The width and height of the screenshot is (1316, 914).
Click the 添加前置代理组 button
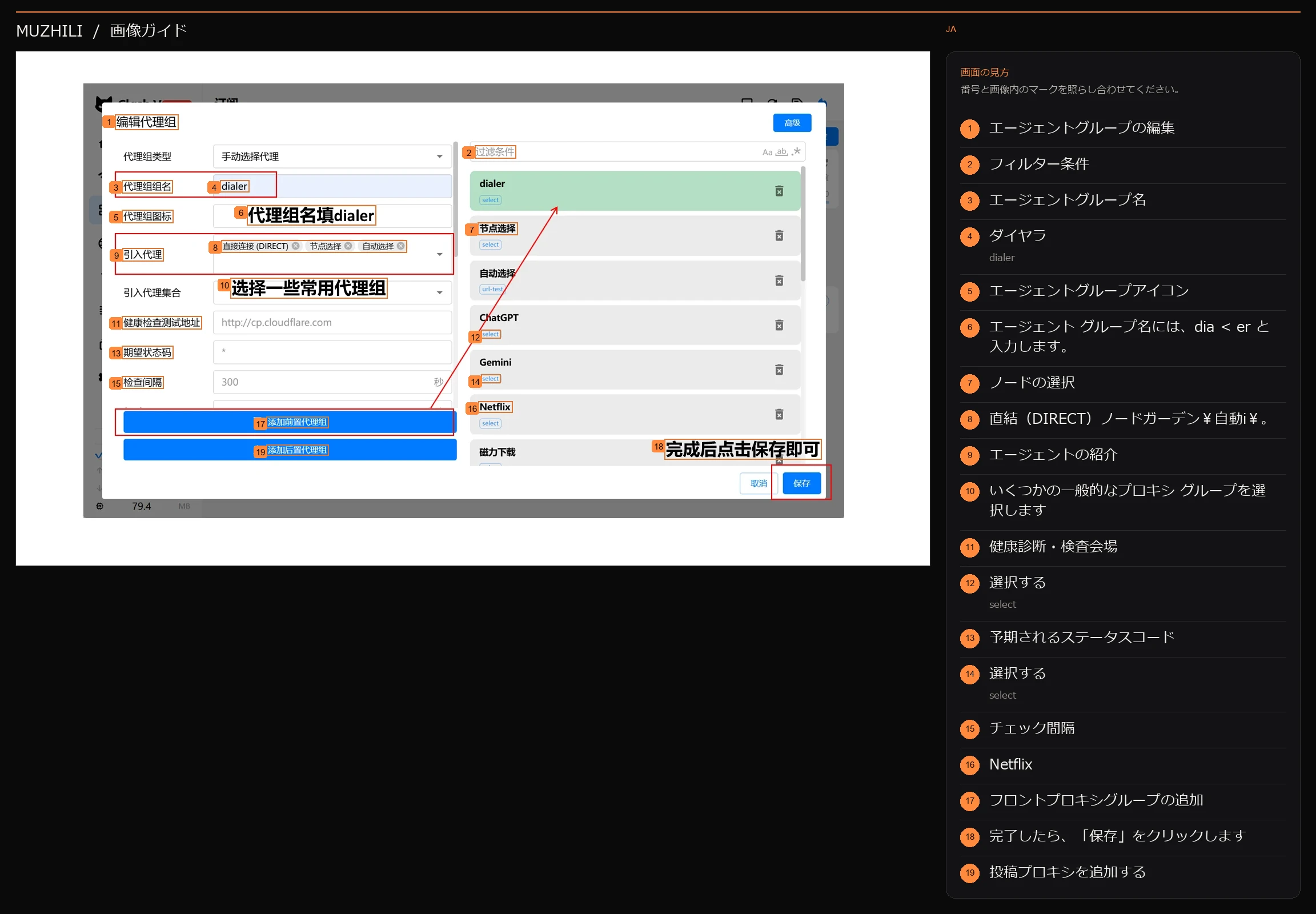pos(290,423)
